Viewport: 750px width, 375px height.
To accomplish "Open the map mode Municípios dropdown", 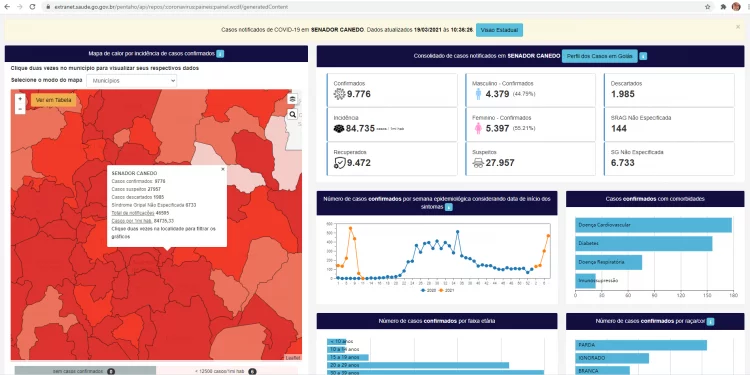I will 132,81.
